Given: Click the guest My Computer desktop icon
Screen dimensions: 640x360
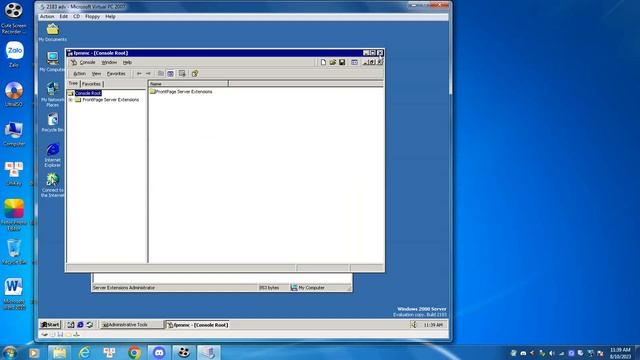Looking at the screenshot, I should point(53,62).
